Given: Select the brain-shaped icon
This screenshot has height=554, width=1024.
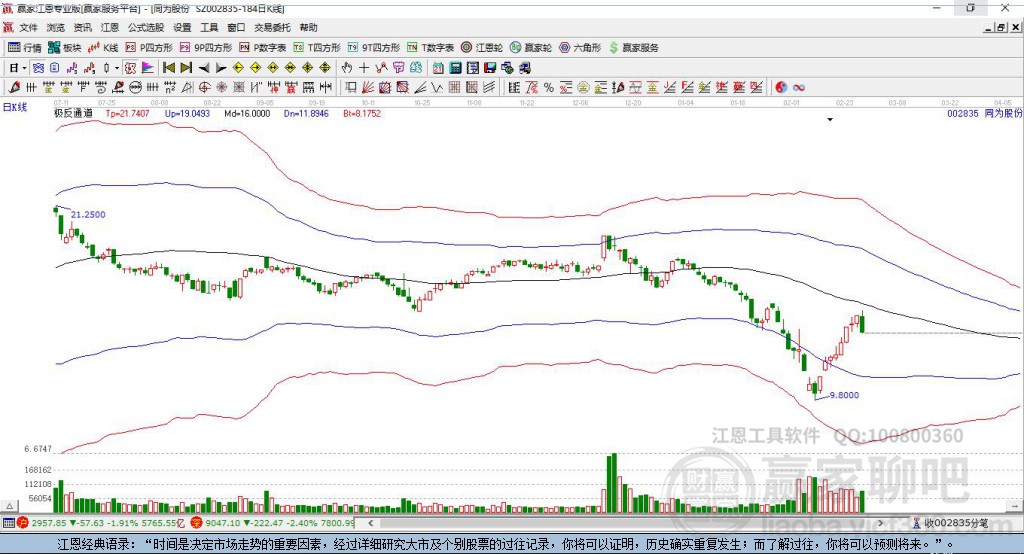Looking at the screenshot, I should (416, 68).
